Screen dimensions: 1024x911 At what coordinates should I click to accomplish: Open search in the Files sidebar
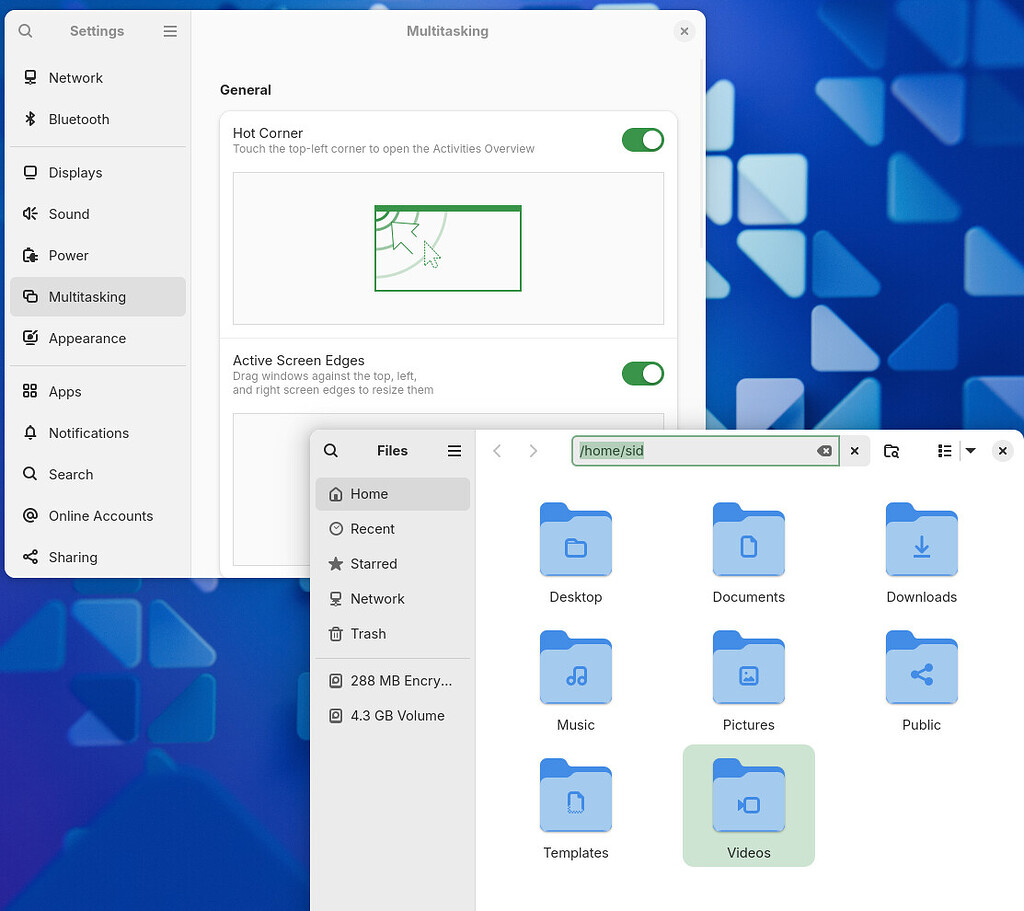[x=330, y=450]
